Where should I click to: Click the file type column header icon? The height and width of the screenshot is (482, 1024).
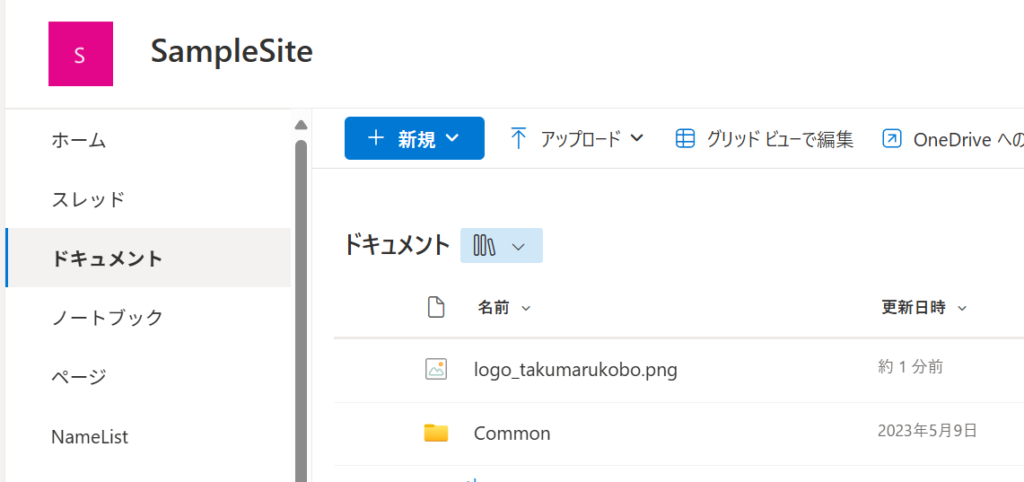point(435,308)
